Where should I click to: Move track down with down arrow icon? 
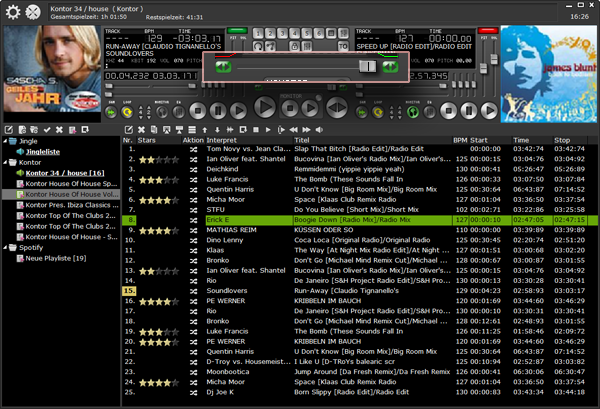[217, 130]
